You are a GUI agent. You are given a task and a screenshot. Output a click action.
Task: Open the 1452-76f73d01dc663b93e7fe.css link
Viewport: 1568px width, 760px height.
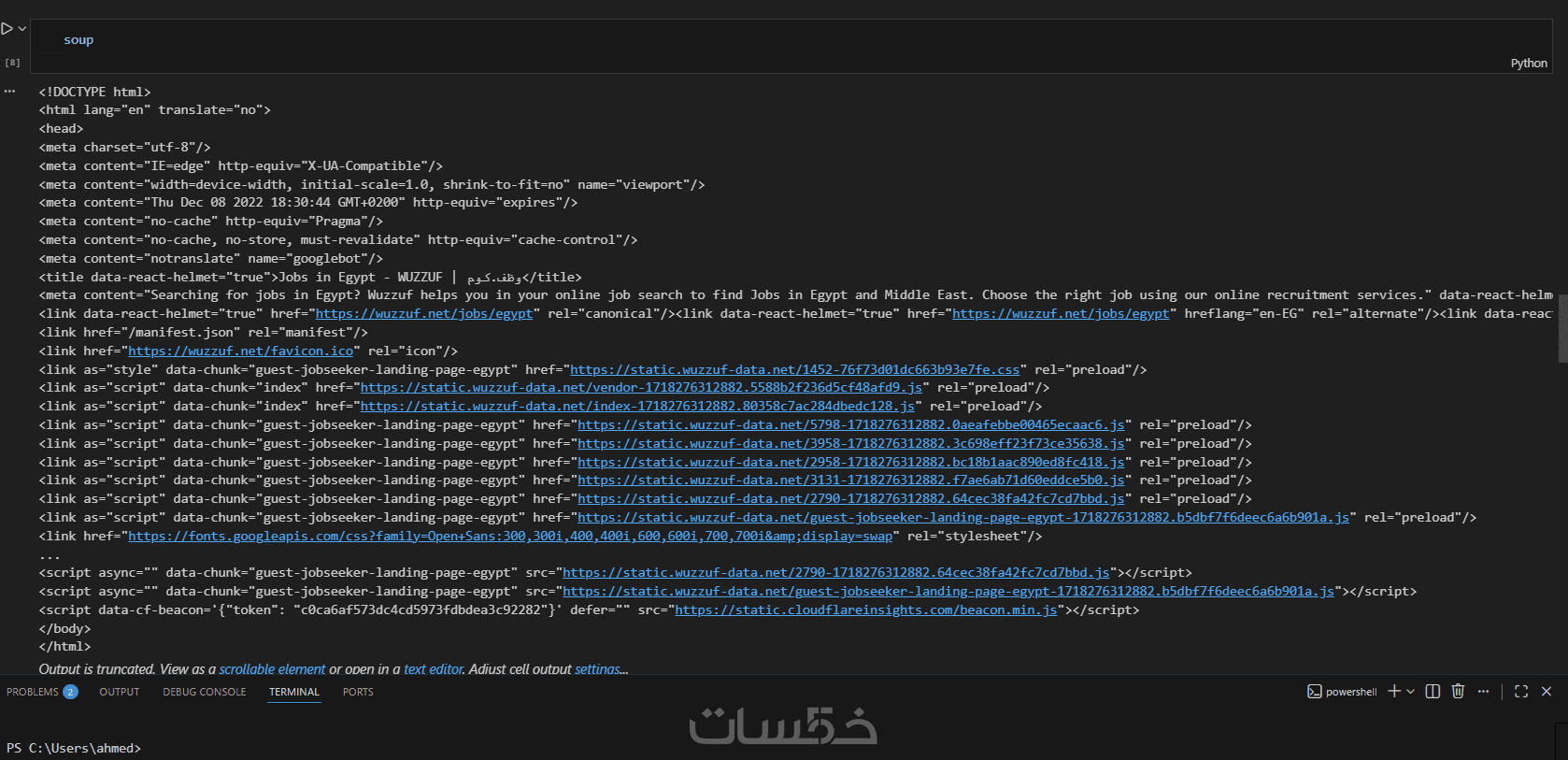[795, 369]
